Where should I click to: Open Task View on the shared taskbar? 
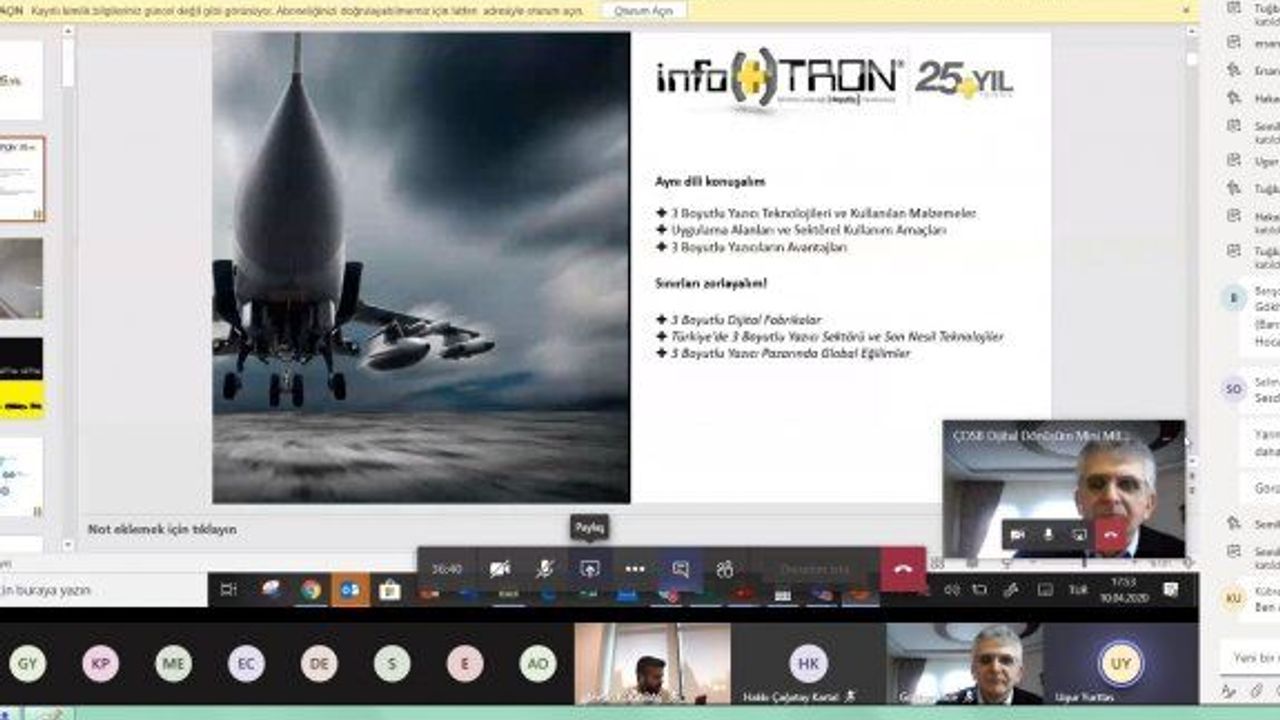click(x=228, y=590)
